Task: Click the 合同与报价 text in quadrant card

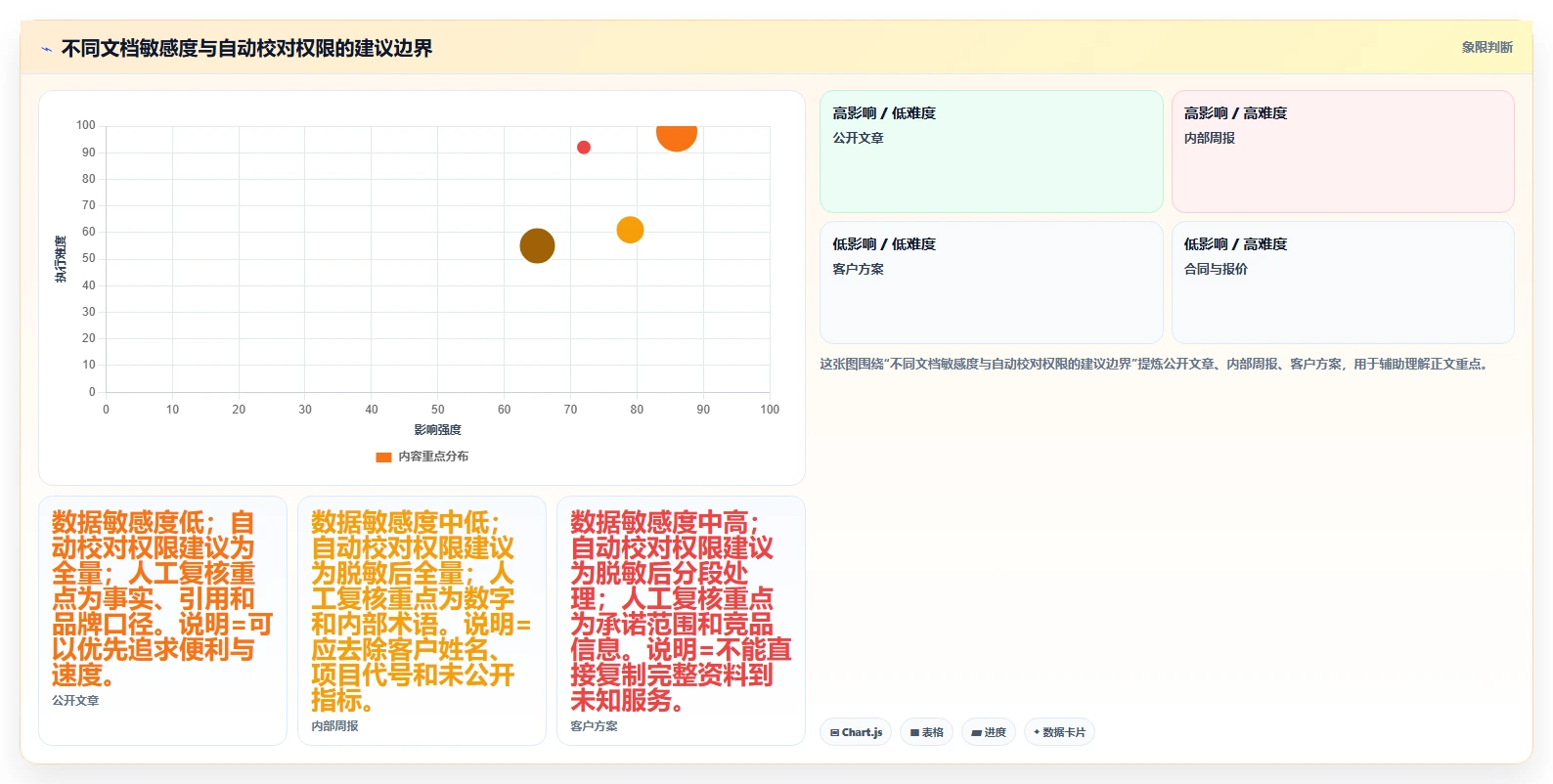Action: pos(1216,269)
